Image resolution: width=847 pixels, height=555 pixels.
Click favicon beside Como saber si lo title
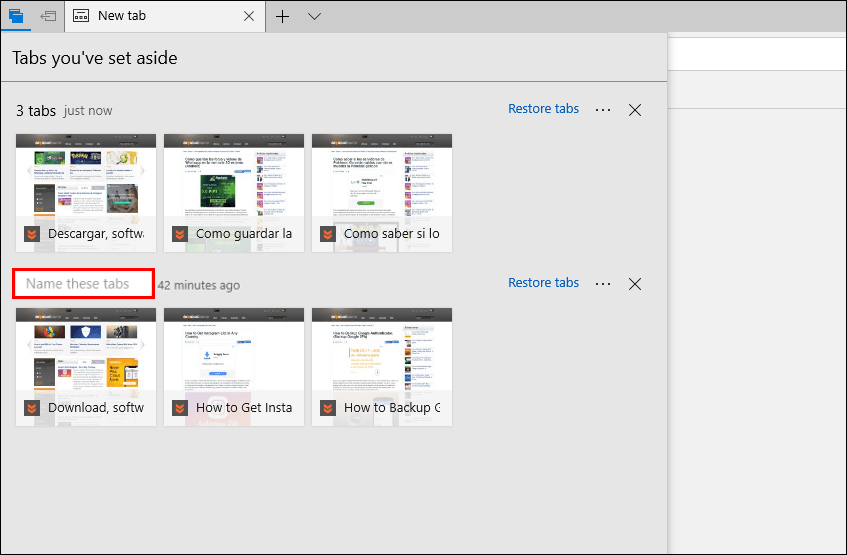point(328,234)
